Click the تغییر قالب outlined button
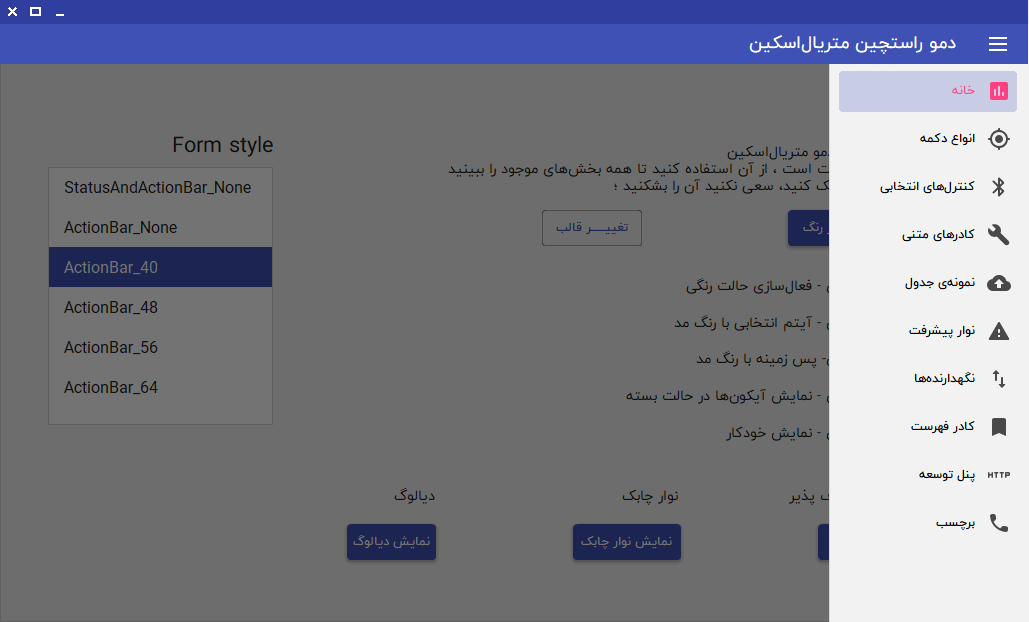1029x622 pixels. pos(592,228)
